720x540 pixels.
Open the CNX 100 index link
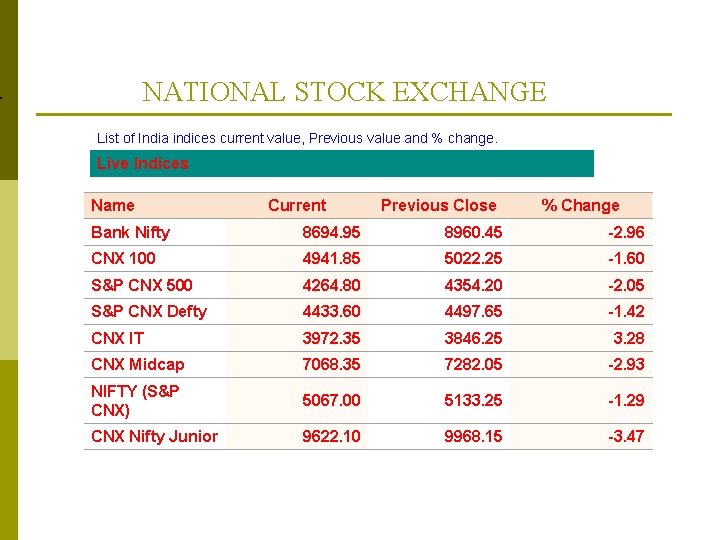pyautogui.click(x=123, y=259)
